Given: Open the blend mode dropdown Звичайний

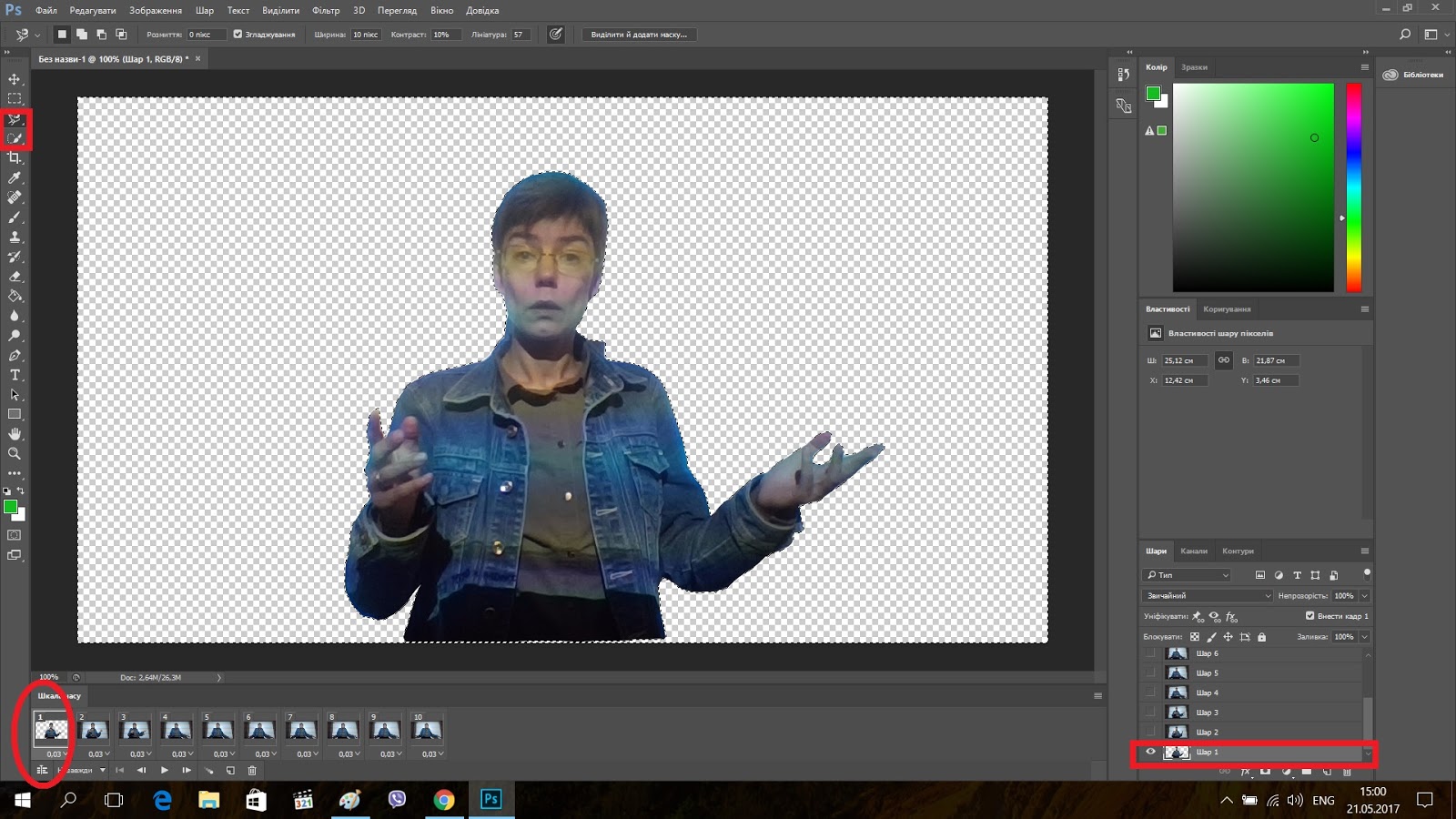Looking at the screenshot, I should click(1207, 596).
